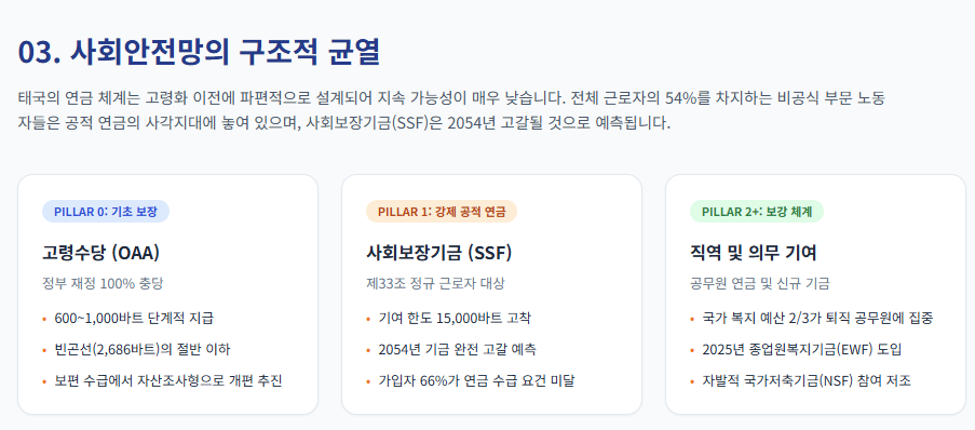Click the '03. 사회안전망의 구조적 균열' heading
The image size is (975, 430).
198,52
